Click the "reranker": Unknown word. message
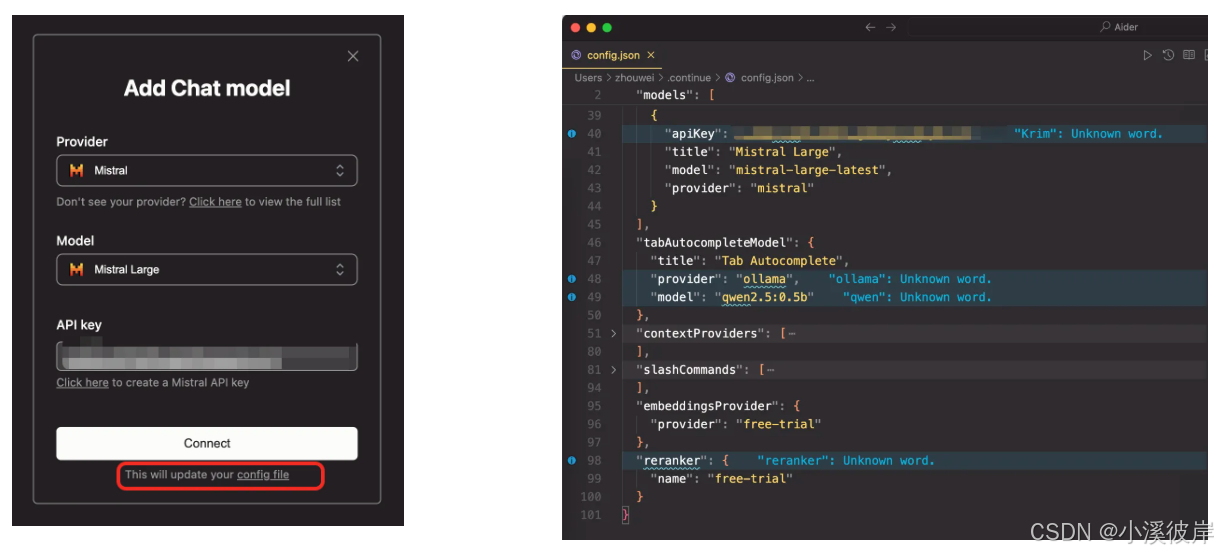 tap(845, 461)
